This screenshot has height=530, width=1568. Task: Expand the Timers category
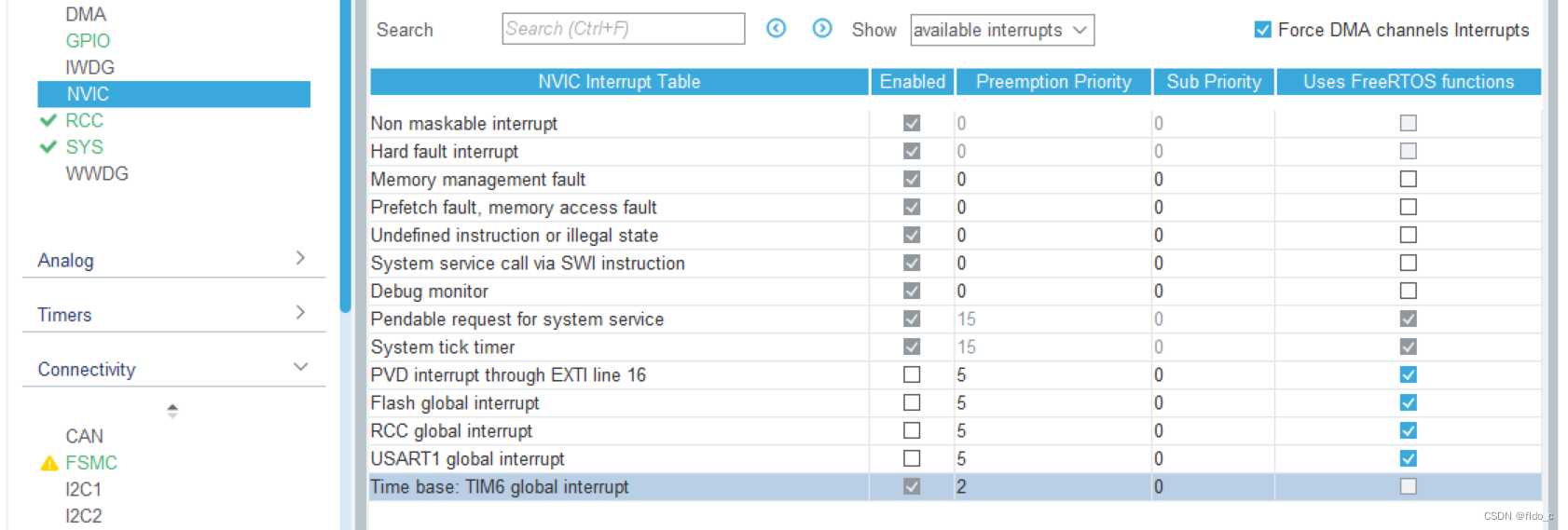click(300, 313)
